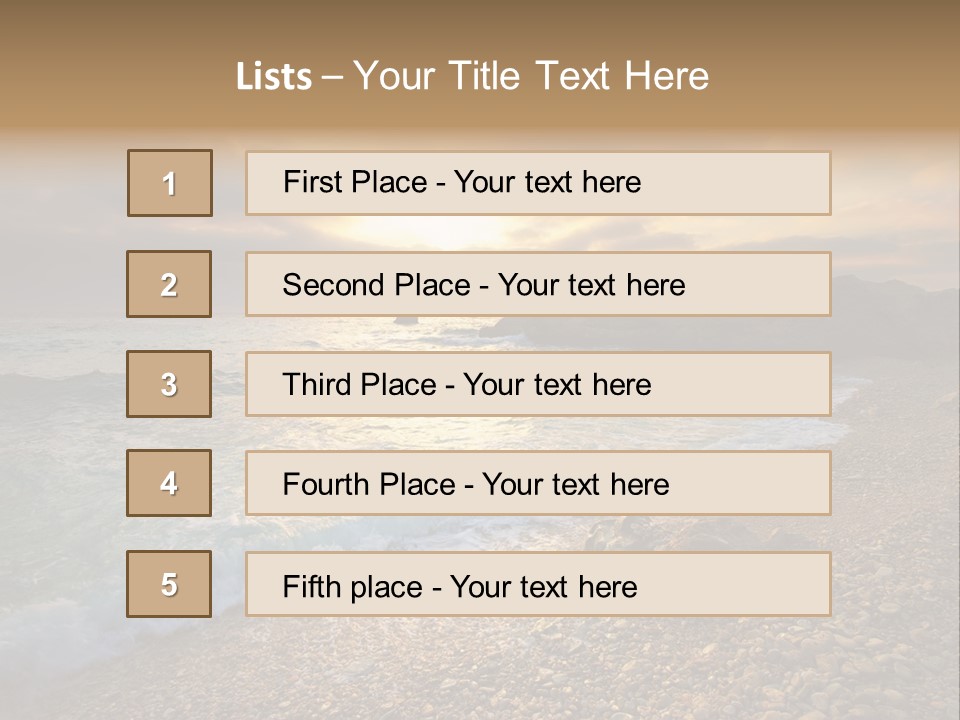This screenshot has width=960, height=720.
Task: Click "Your text here" in Second Place row
Action: click(591, 285)
